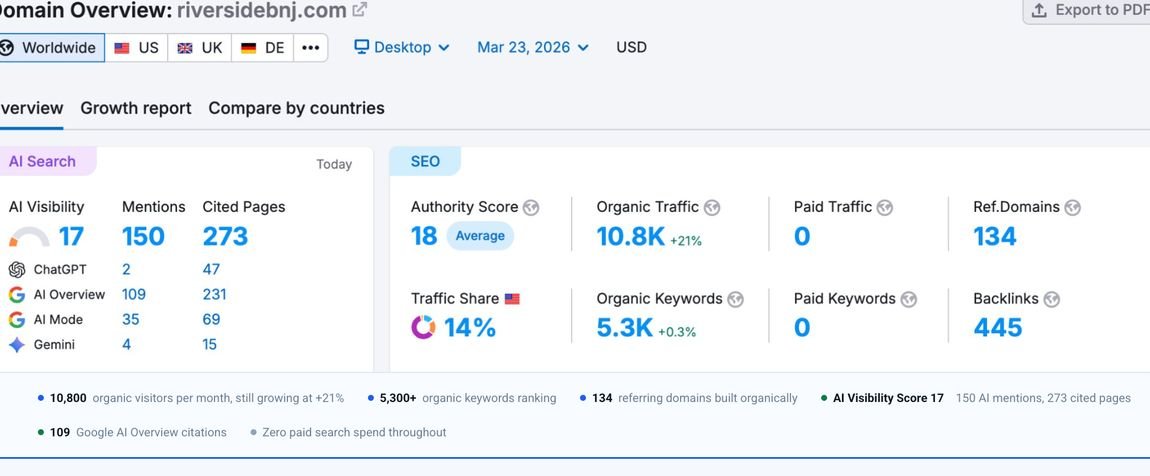This screenshot has width=1150, height=476.
Task: Open the Mar 23, 2026 date dropdown
Action: click(532, 48)
